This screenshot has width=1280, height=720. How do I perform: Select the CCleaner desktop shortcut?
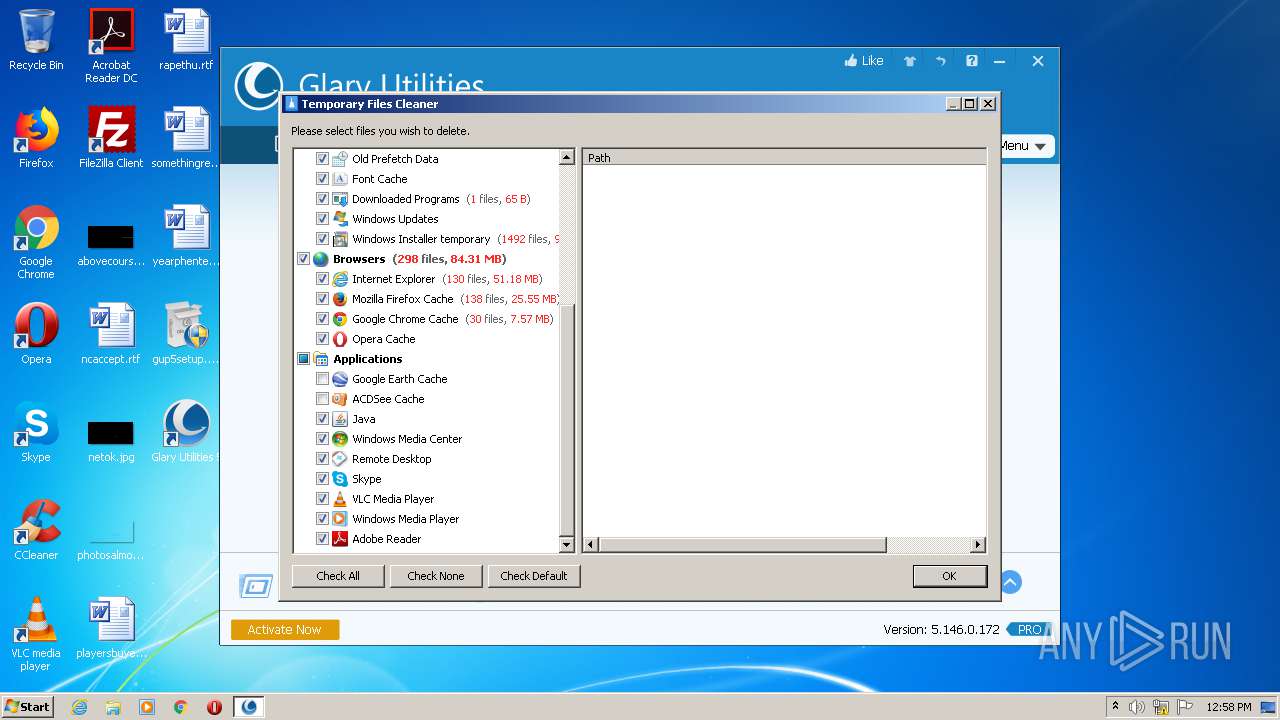pos(36,530)
